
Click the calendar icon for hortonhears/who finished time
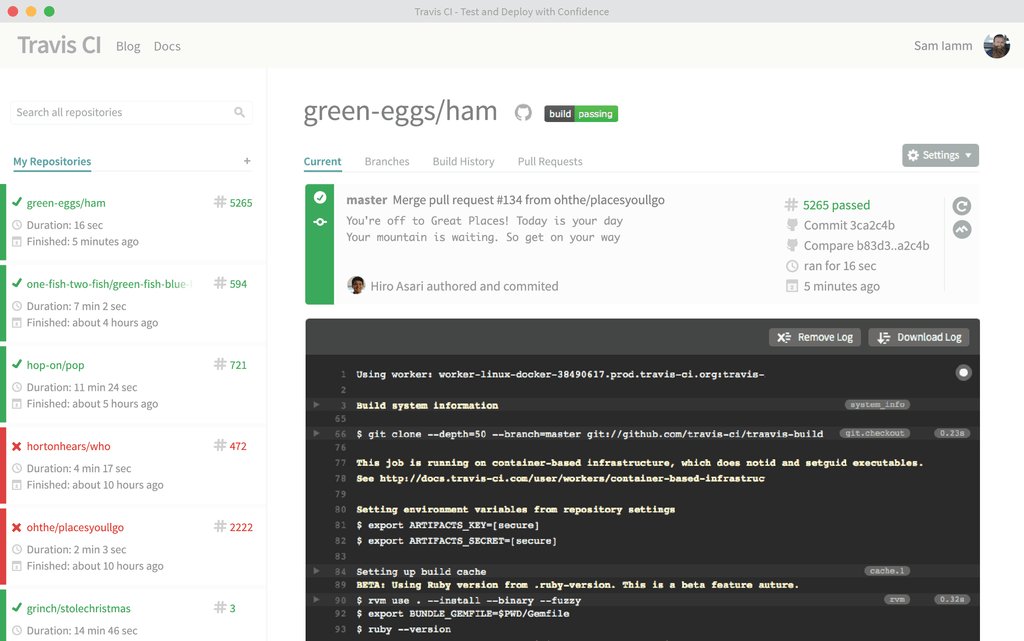(x=17, y=485)
